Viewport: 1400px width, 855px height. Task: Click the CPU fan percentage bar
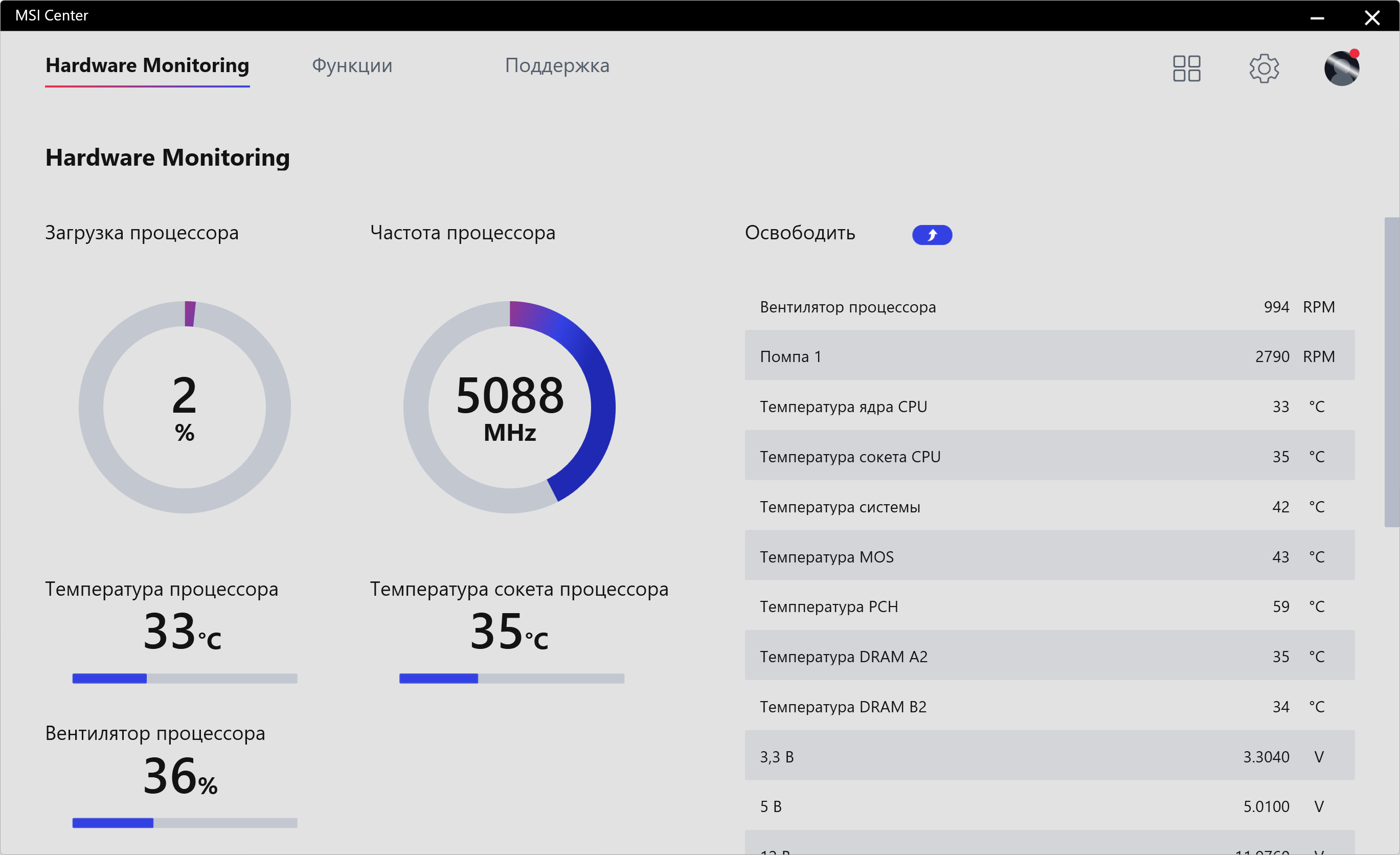point(185,823)
